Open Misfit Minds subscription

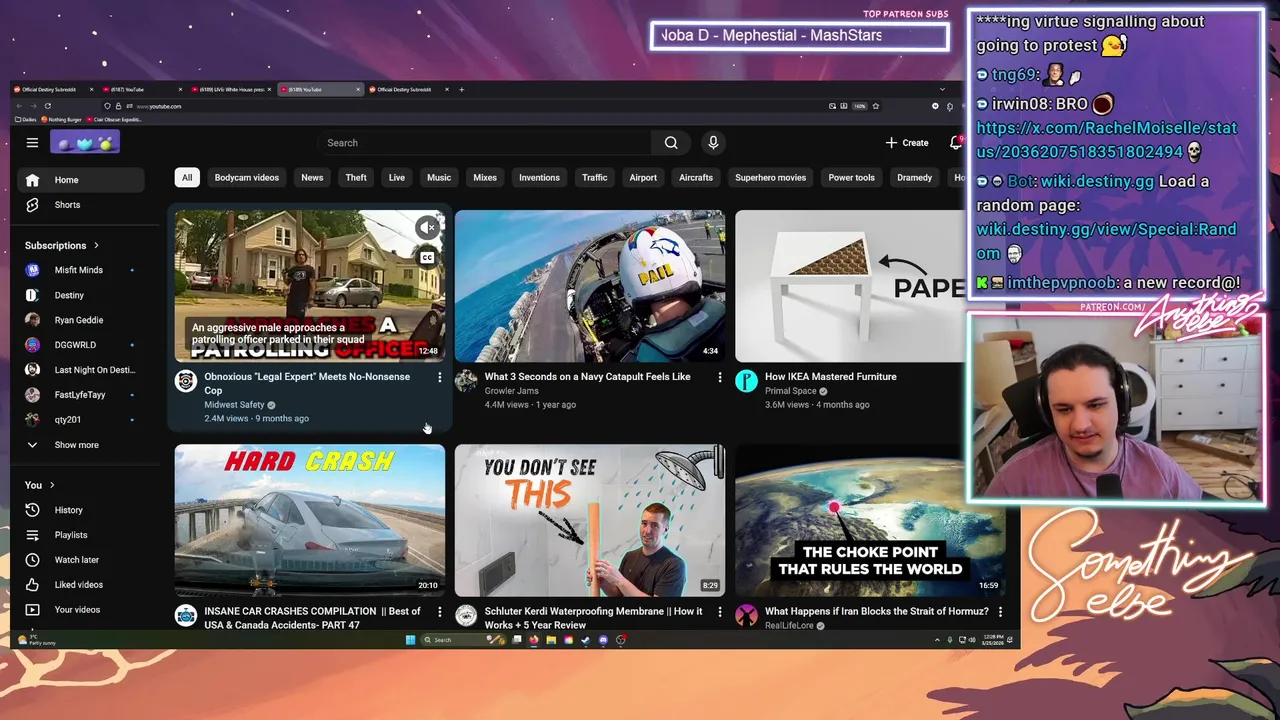coord(82,270)
